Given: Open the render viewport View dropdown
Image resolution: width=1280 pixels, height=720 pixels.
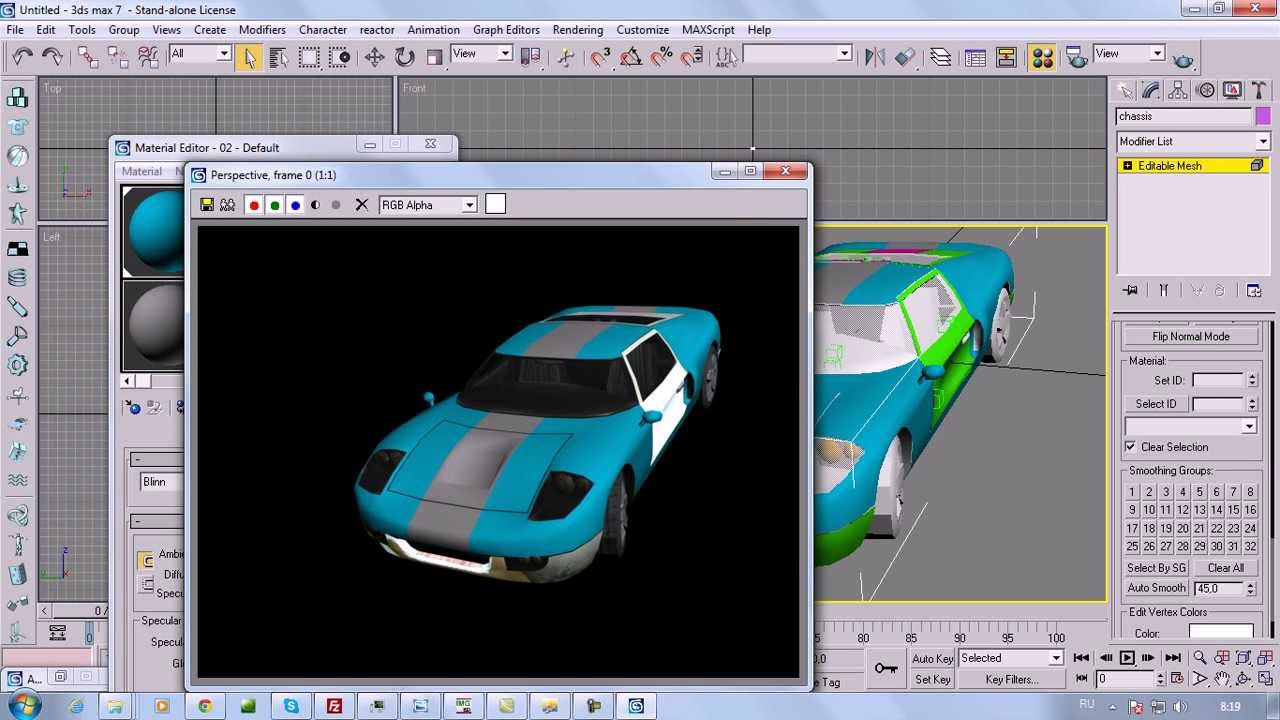Looking at the screenshot, I should (1130, 53).
